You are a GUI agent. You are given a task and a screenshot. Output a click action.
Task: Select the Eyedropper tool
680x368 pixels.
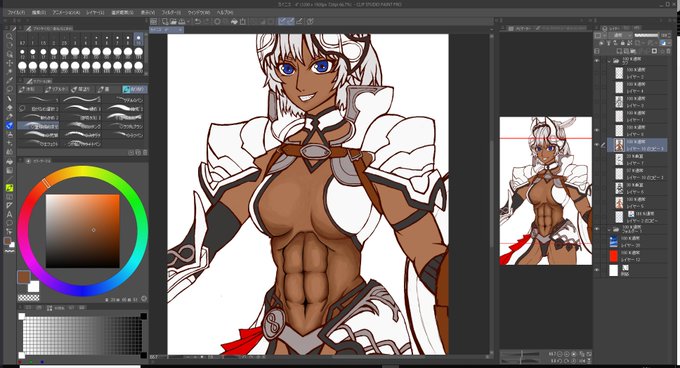click(10, 81)
